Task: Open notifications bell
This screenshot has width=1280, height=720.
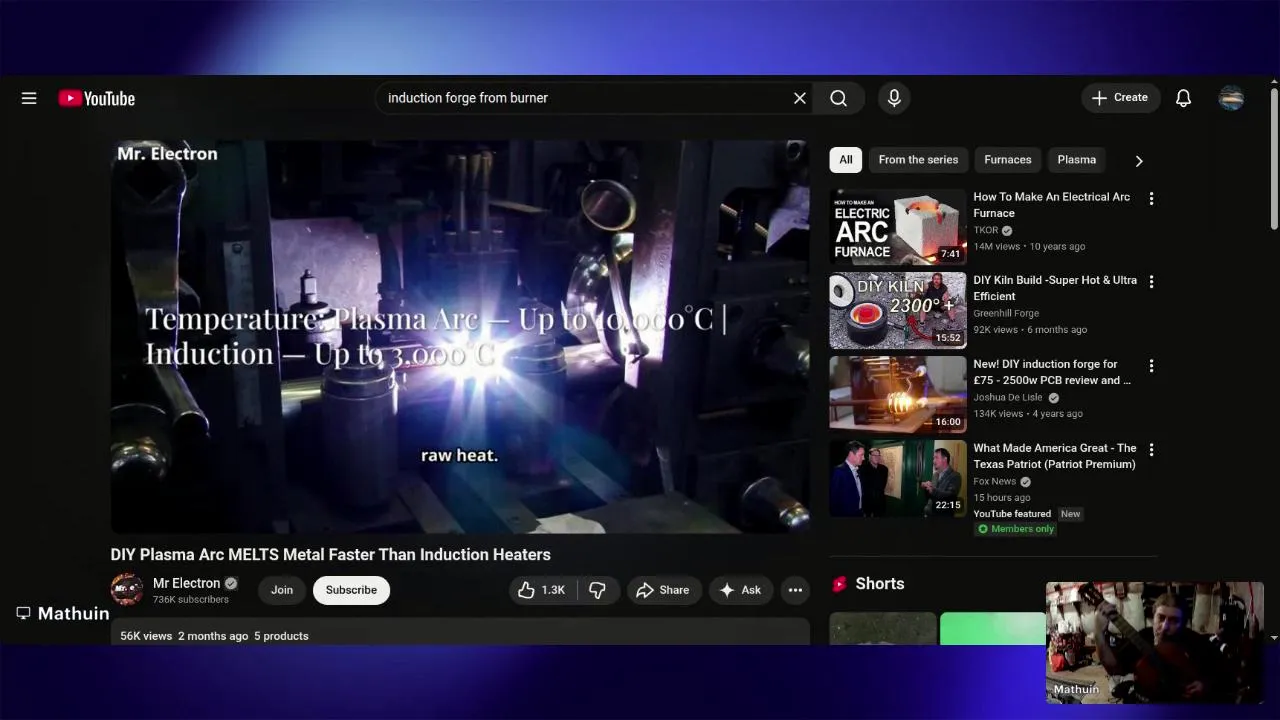Action: tap(1183, 98)
